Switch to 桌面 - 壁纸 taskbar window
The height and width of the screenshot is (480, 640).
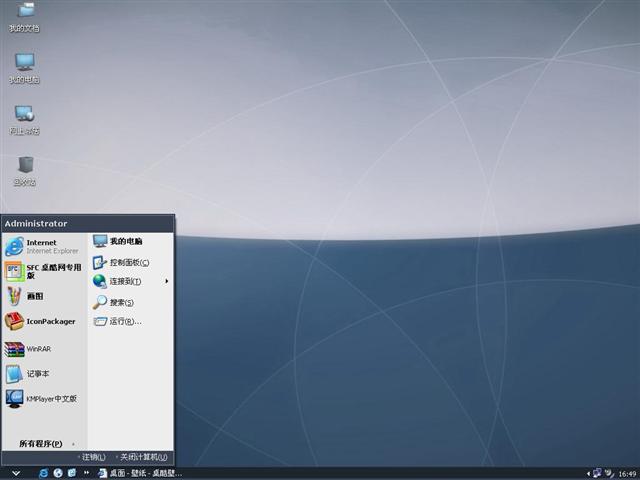tap(140, 473)
